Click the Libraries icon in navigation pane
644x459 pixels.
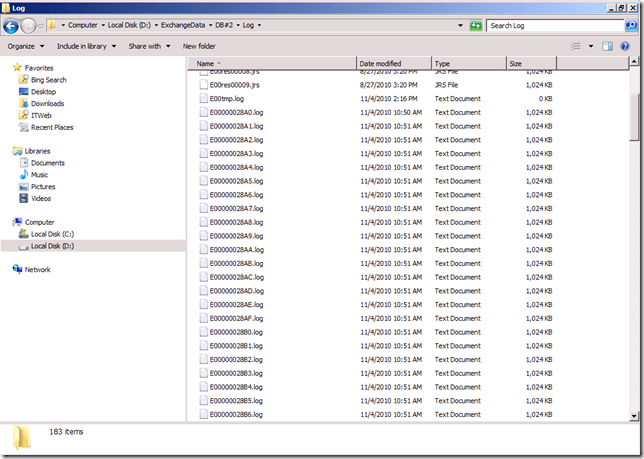[17, 151]
